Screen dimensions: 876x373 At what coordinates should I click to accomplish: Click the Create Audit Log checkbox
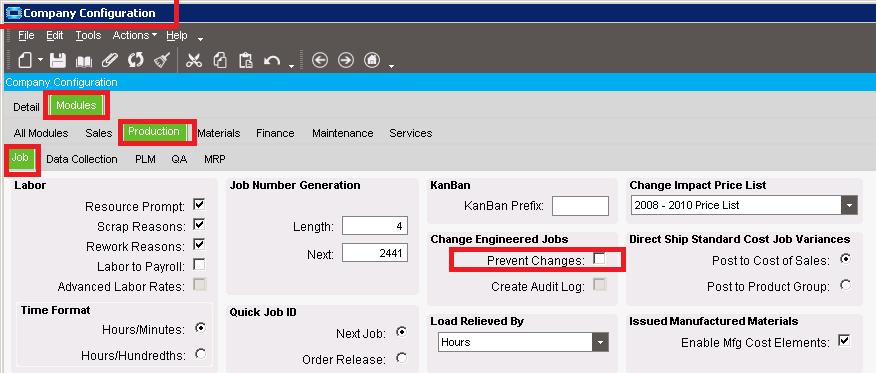point(599,284)
